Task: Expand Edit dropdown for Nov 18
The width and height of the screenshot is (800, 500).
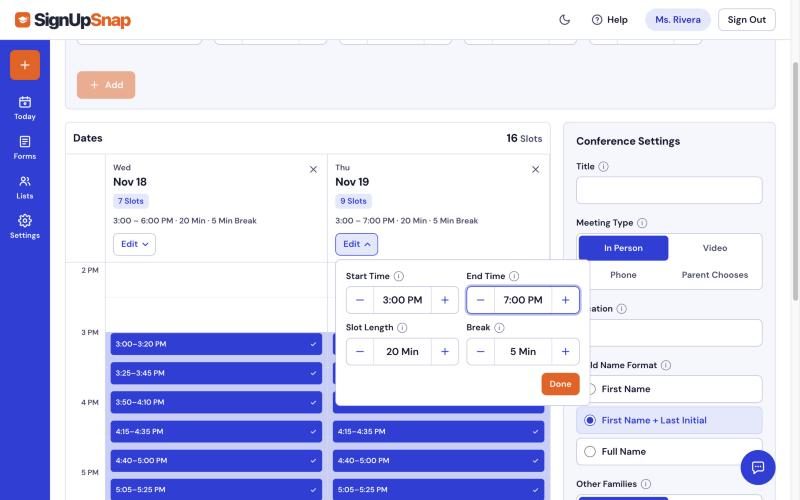Action: point(134,244)
